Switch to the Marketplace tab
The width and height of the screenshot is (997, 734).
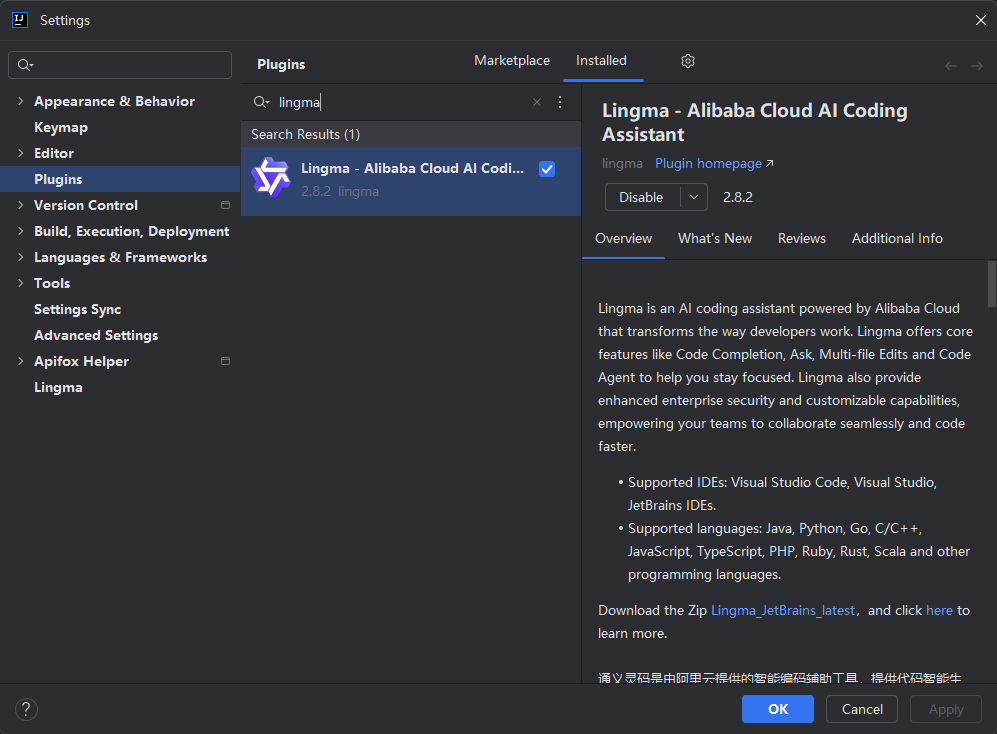coord(512,60)
